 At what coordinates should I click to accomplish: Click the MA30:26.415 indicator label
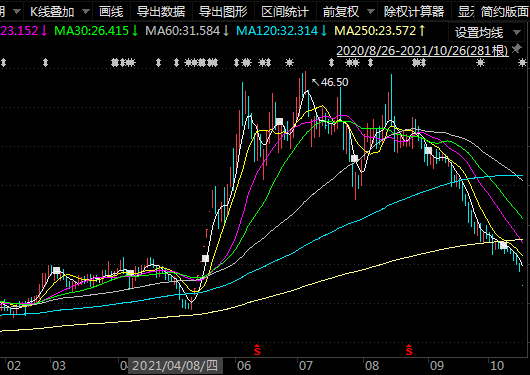(96, 31)
